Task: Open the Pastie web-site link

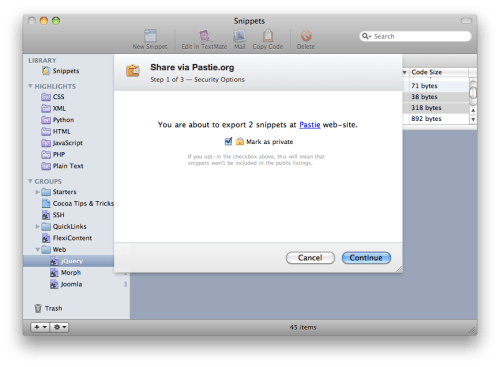Action: tap(310, 125)
